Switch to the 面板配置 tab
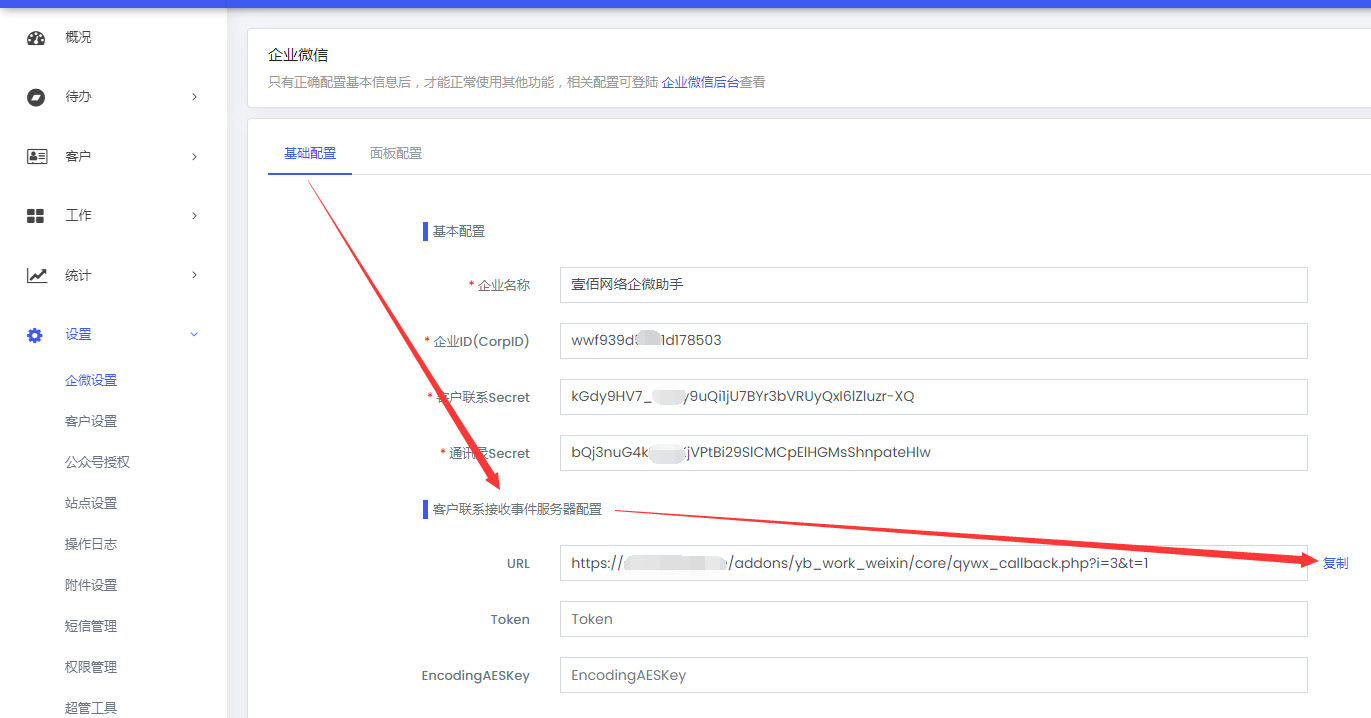The image size is (1371, 718). [396, 154]
